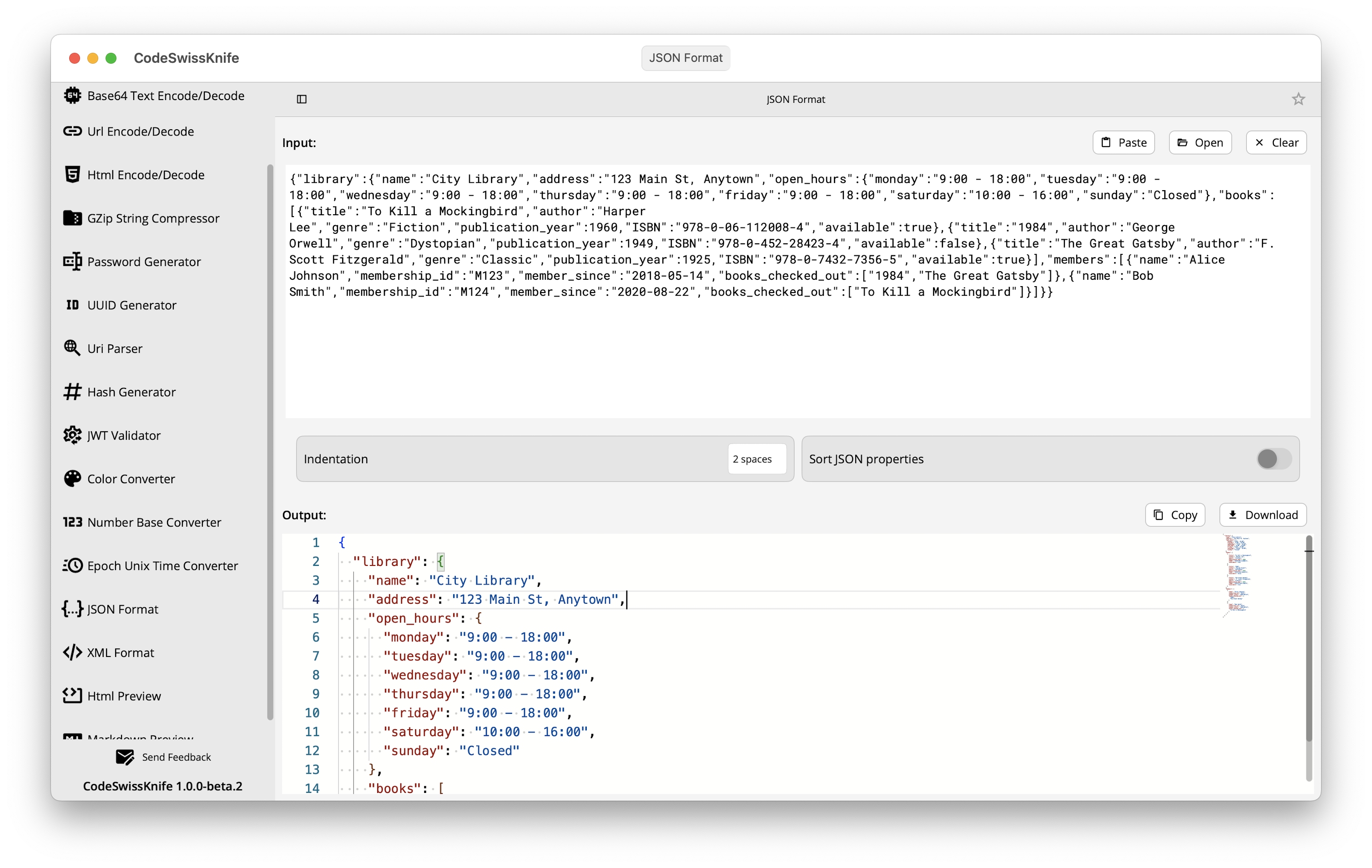The width and height of the screenshot is (1372, 868).
Task: Click output line 14 "books" text
Action: tap(394, 788)
